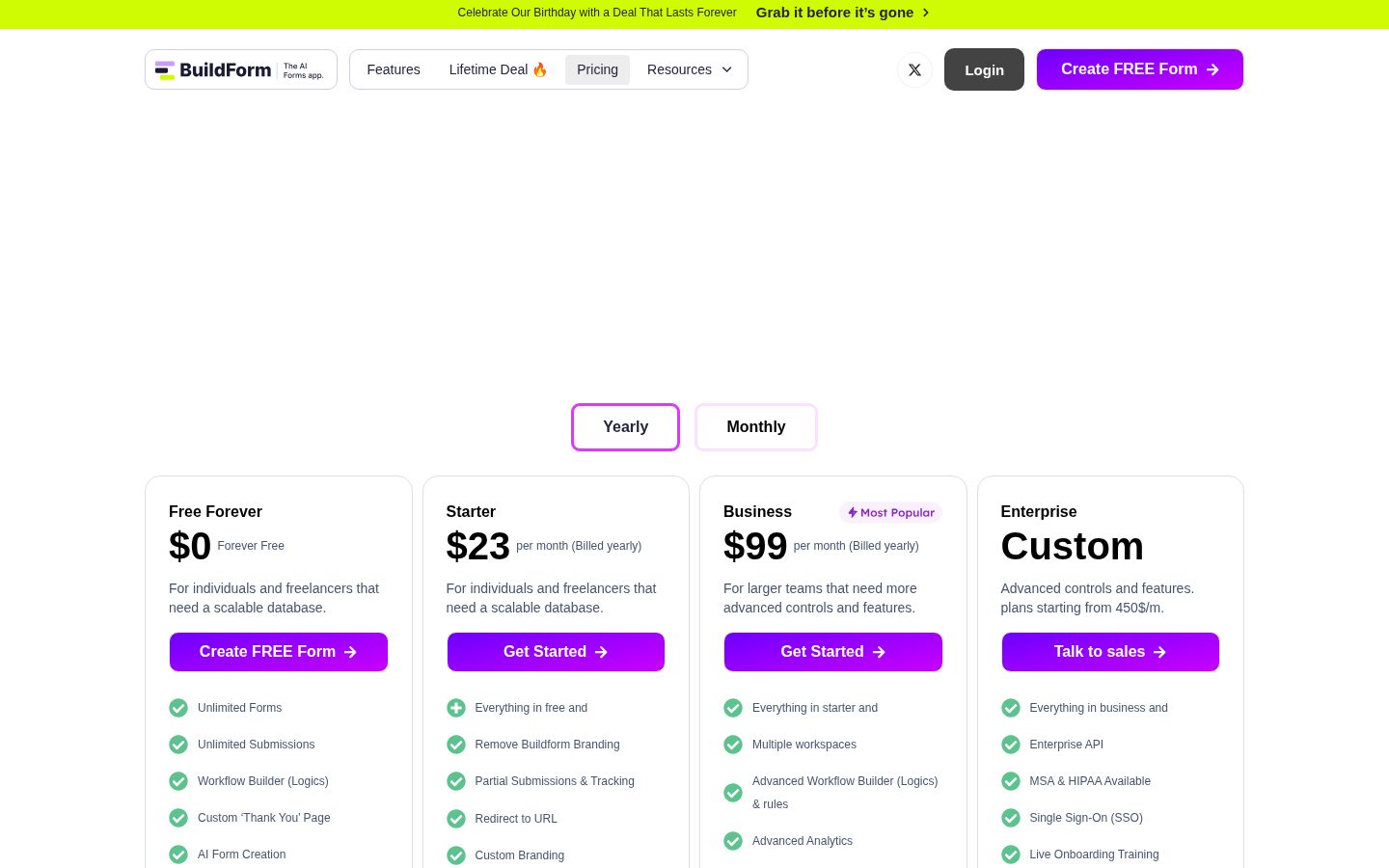Click the 'Celebrate Our Birthday' banner text

click(597, 13)
